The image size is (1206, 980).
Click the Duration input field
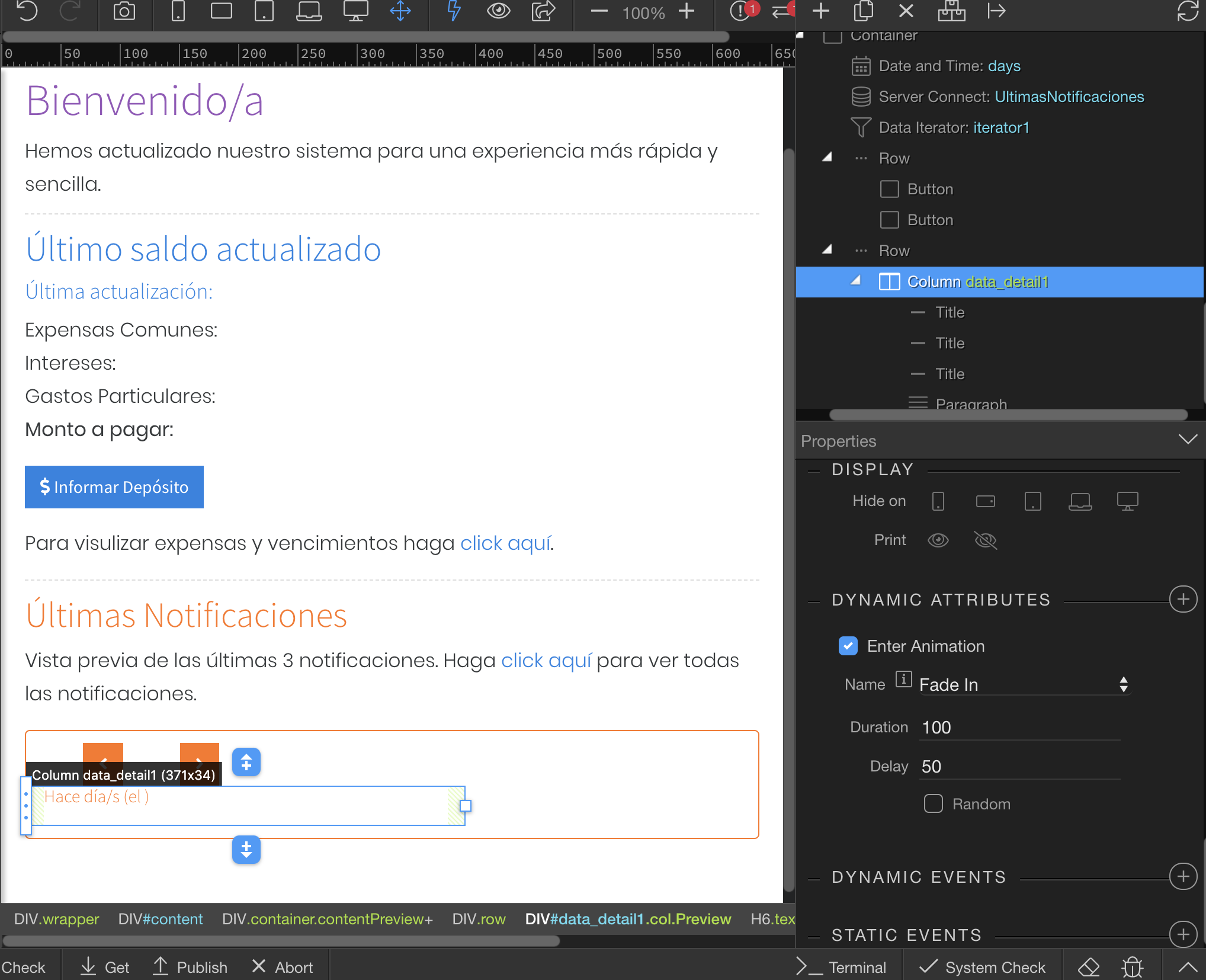1021,727
